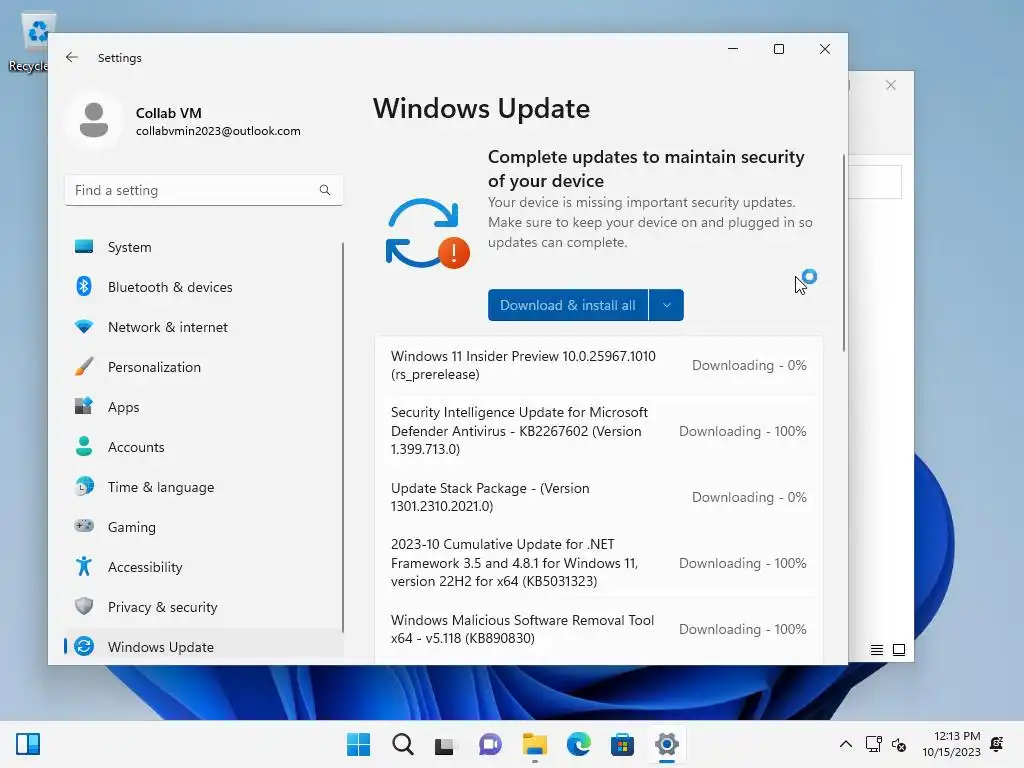Click the Privacy & security shield icon
Viewport: 1024px width, 768px height.
pyautogui.click(x=84, y=606)
